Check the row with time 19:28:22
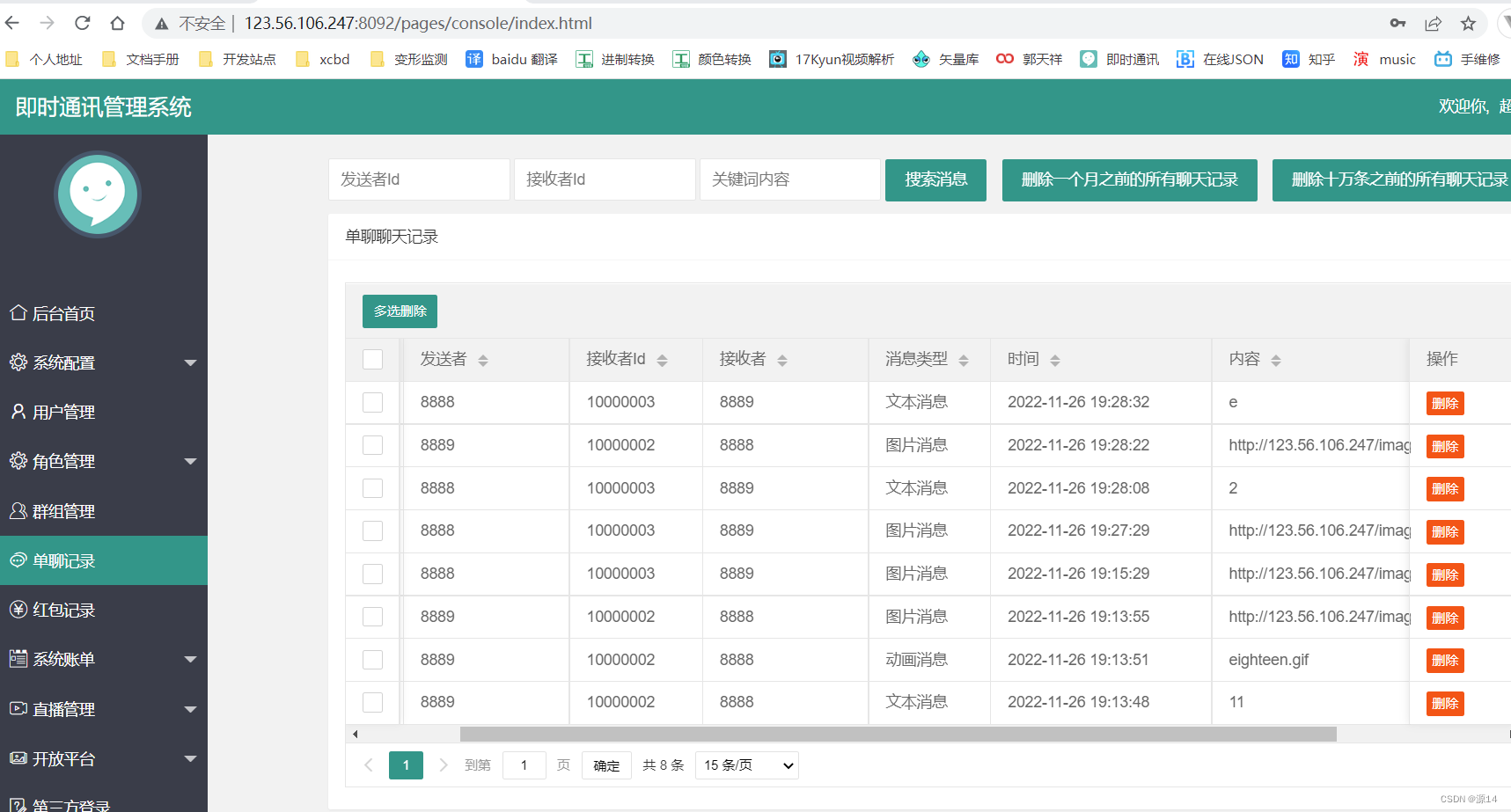 coord(373,445)
